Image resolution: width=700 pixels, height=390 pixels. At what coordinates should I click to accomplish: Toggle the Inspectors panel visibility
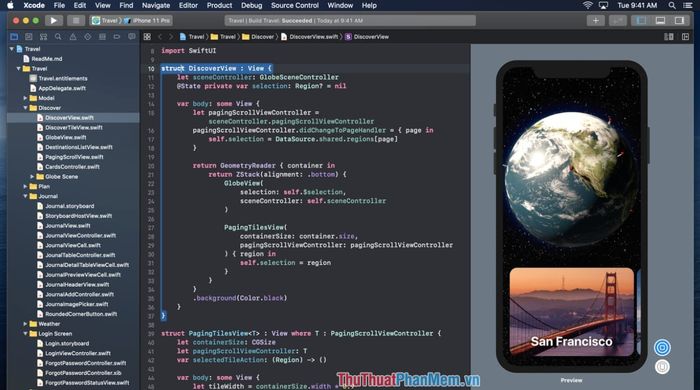[679, 21]
